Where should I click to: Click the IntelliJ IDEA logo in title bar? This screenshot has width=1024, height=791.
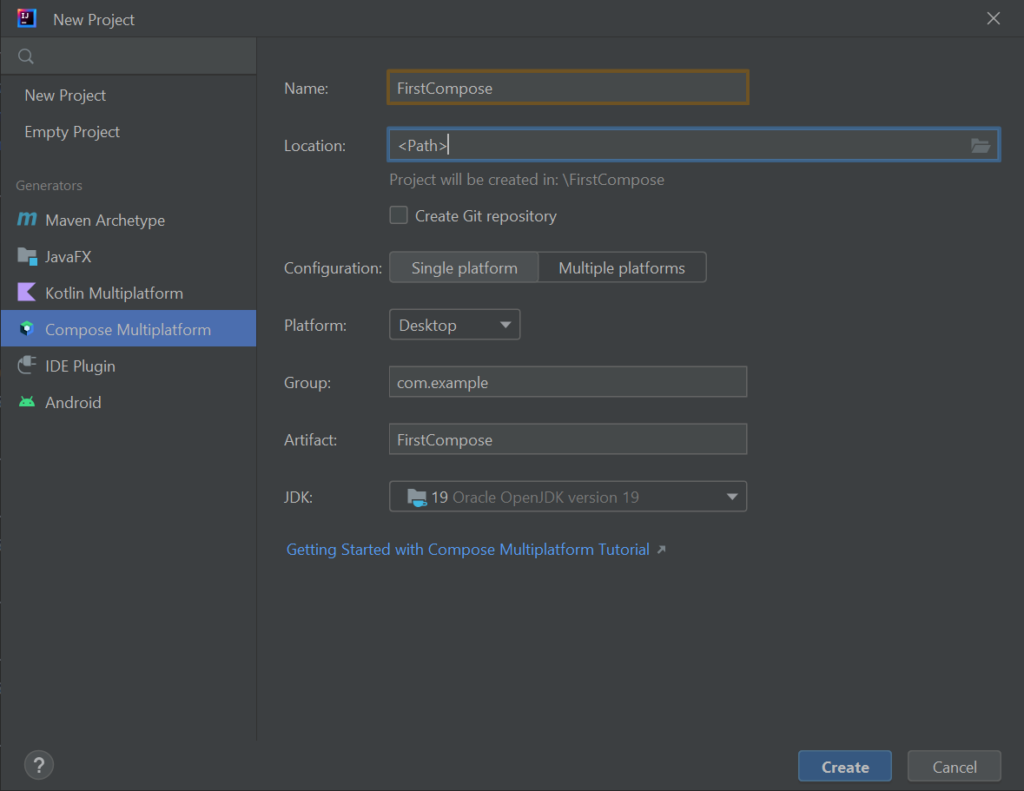pyautogui.click(x=27, y=18)
